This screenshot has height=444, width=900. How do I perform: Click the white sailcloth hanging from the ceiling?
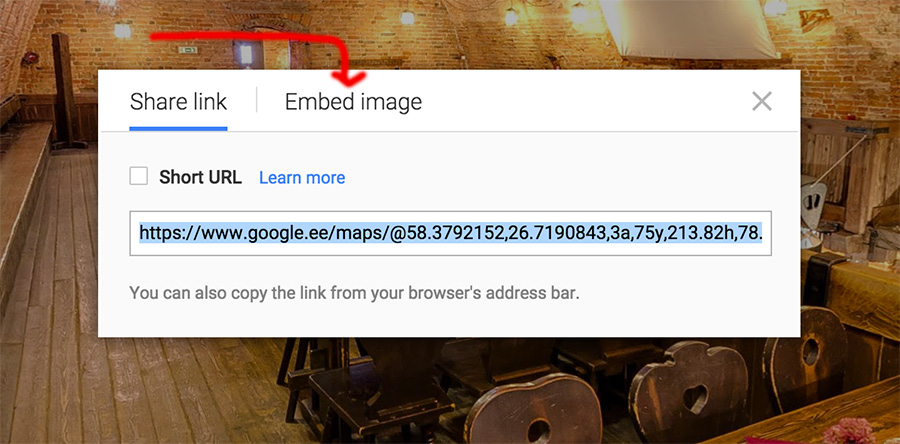pyautogui.click(x=689, y=29)
